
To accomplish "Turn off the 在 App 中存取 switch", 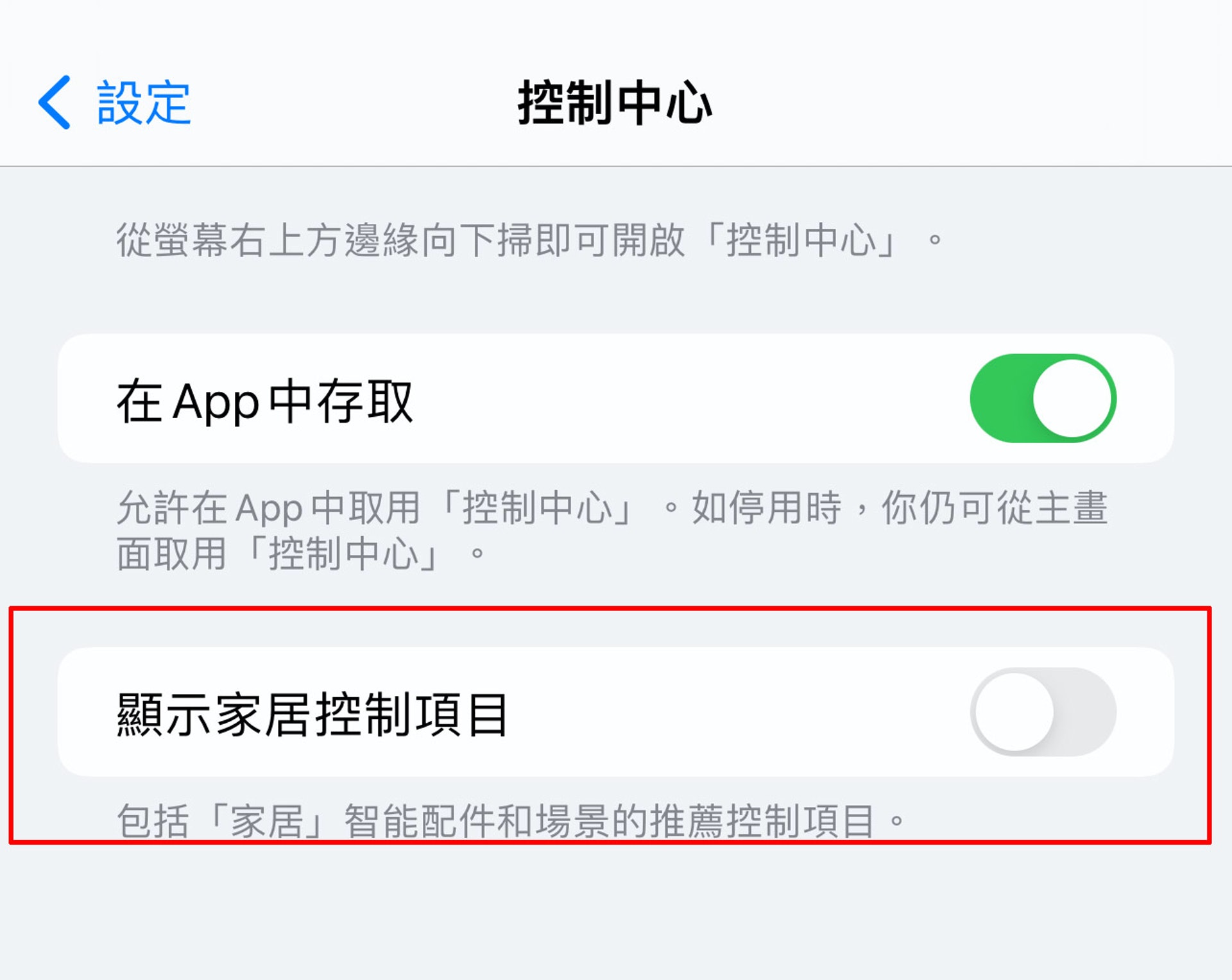I will [1043, 398].
